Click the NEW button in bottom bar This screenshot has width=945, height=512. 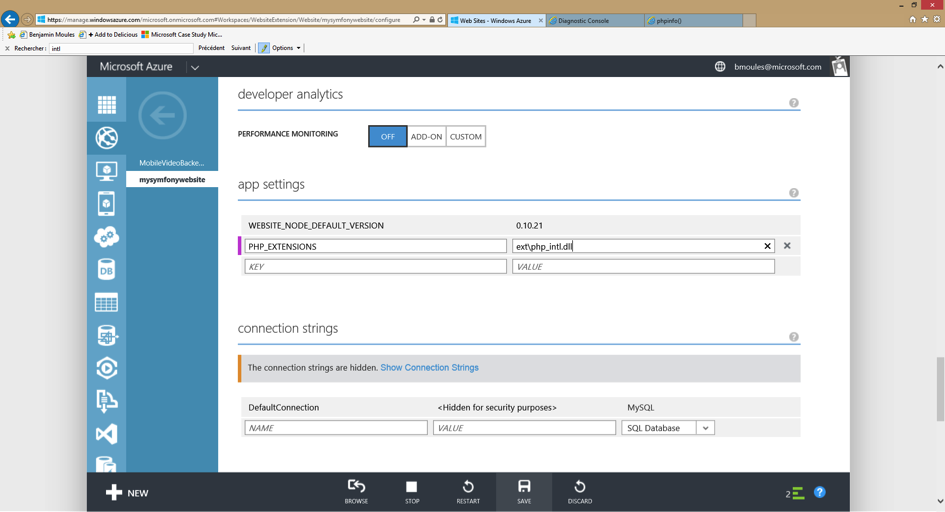(x=127, y=493)
